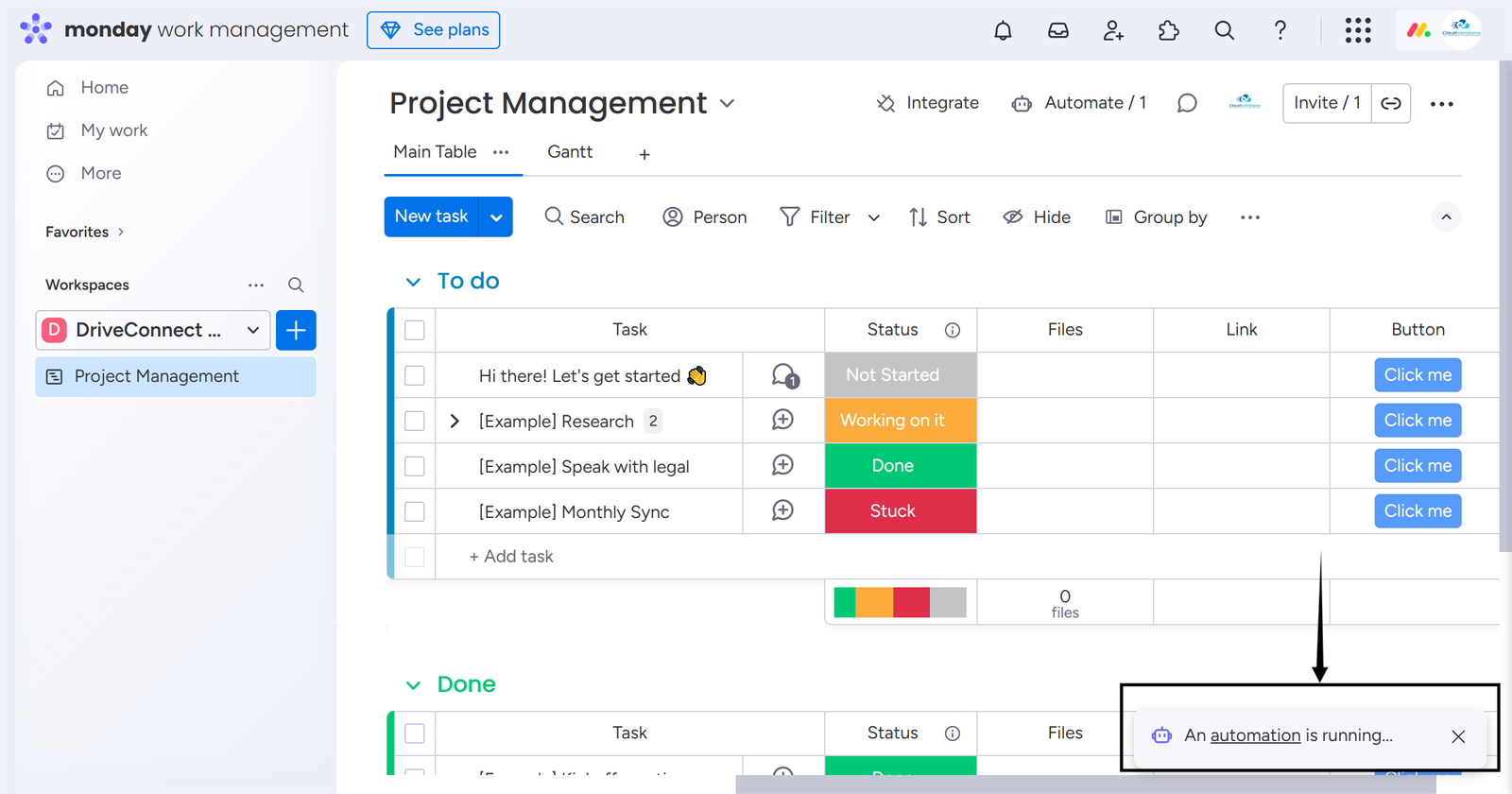Open Group by option

point(1157,217)
